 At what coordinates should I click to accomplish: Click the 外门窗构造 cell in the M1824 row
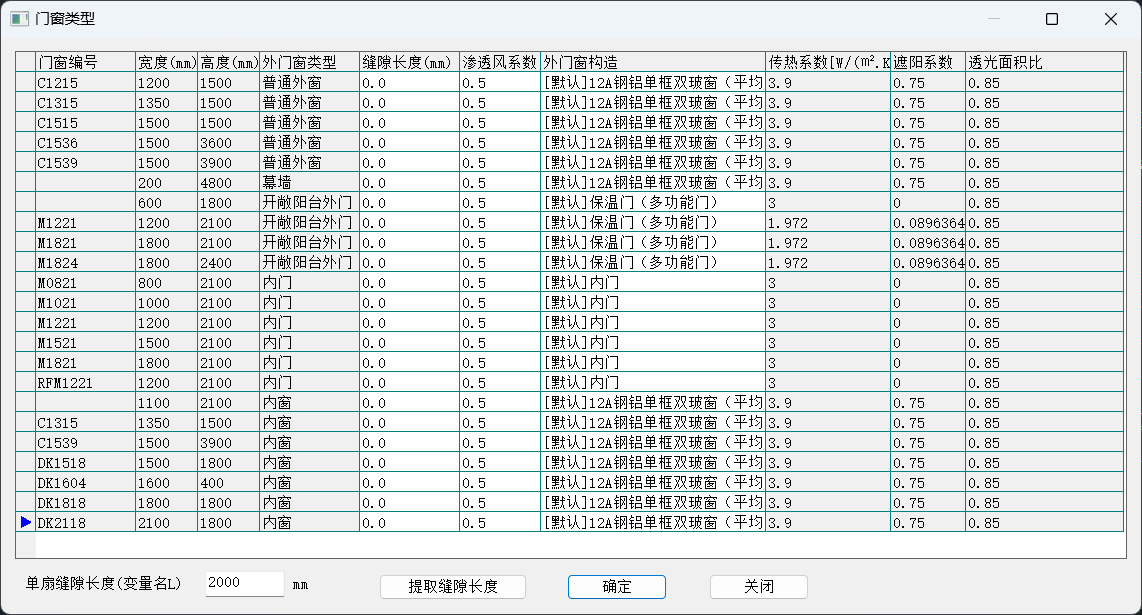(x=652, y=263)
